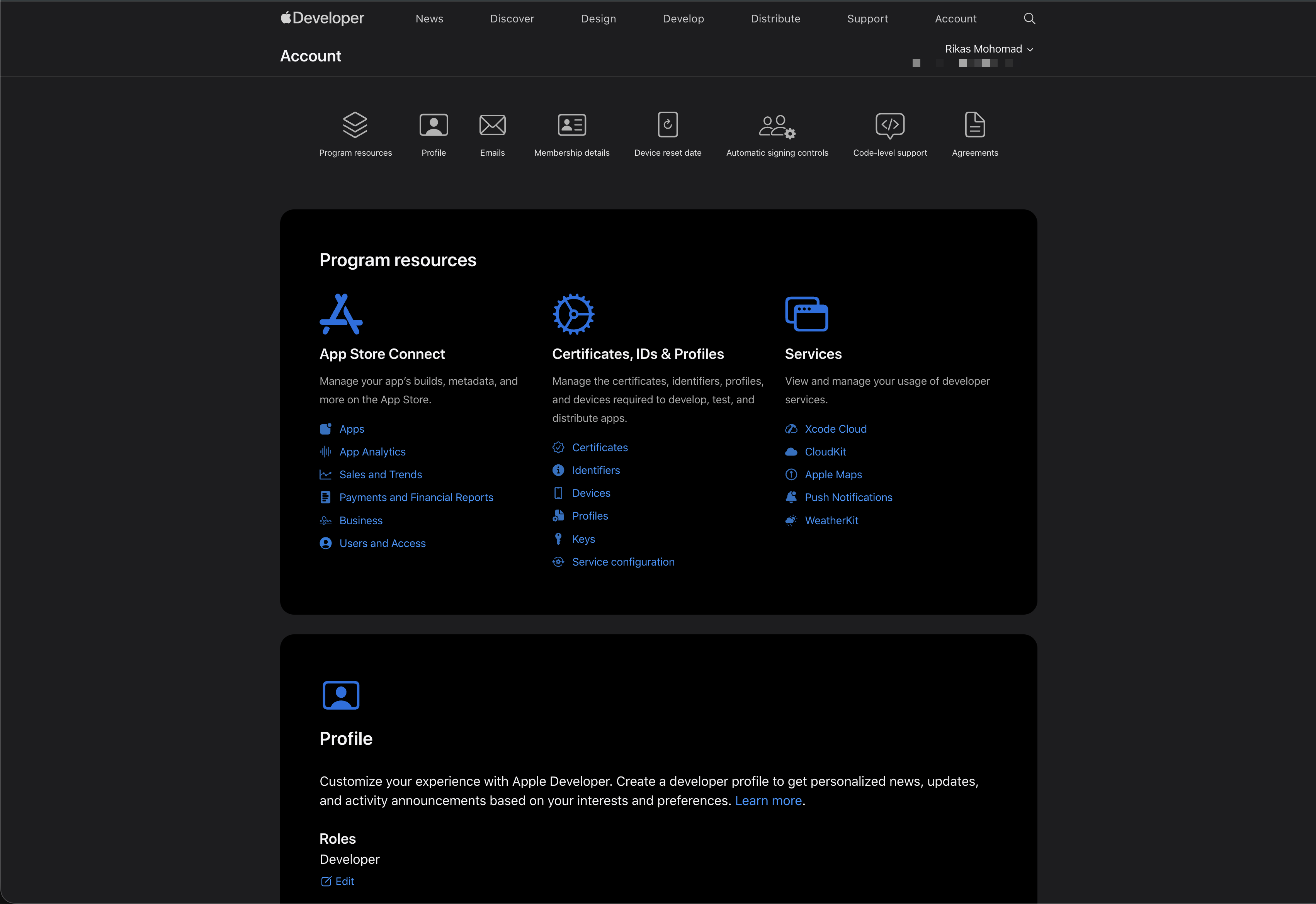Image resolution: width=1316 pixels, height=904 pixels.
Task: Open the Program resources stacked-layers icon
Action: [x=355, y=125]
